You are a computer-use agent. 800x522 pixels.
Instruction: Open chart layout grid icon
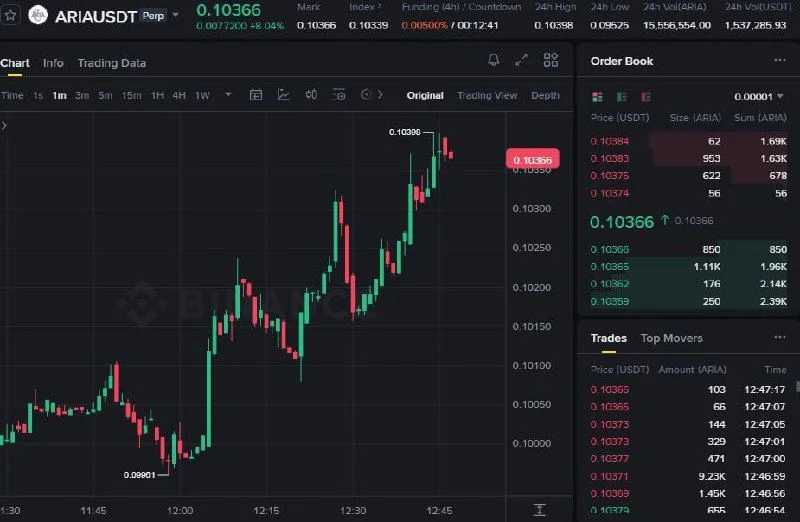coord(551,60)
